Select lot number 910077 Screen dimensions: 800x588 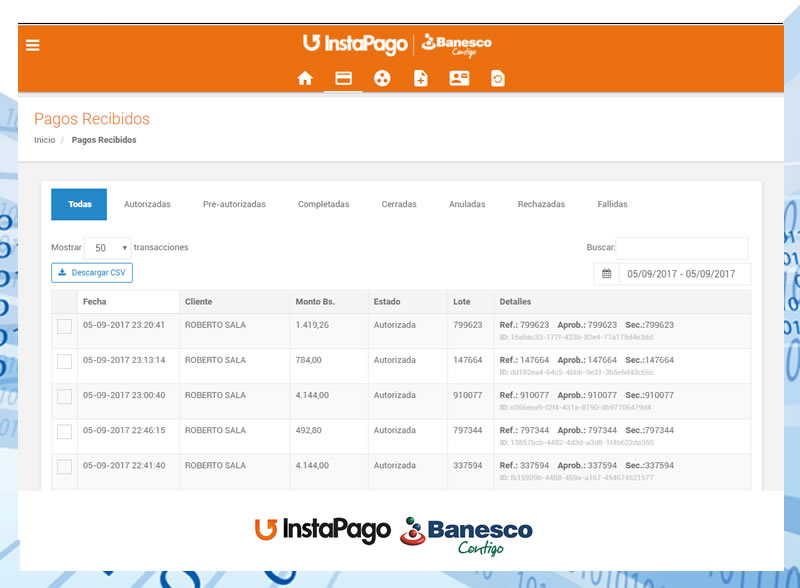tap(467, 395)
